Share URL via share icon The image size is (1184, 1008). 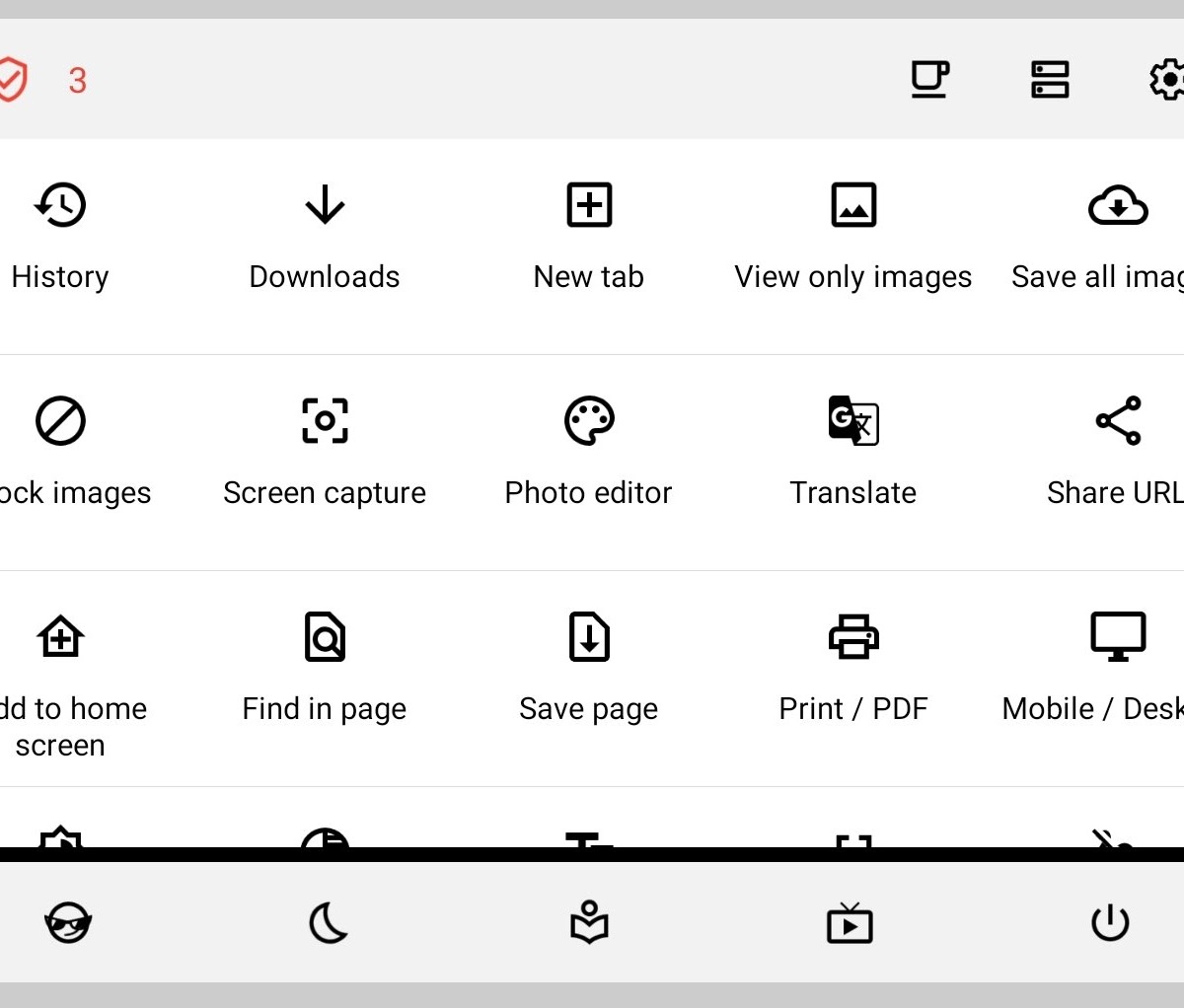(1118, 421)
